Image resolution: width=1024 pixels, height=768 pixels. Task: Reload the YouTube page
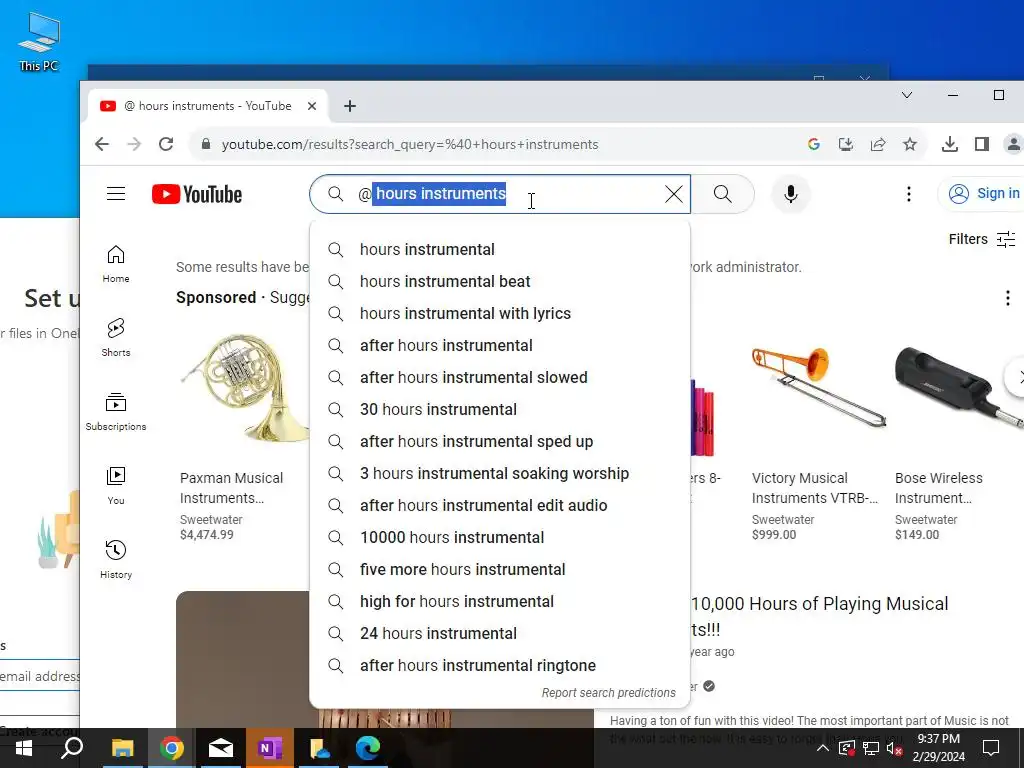click(166, 144)
